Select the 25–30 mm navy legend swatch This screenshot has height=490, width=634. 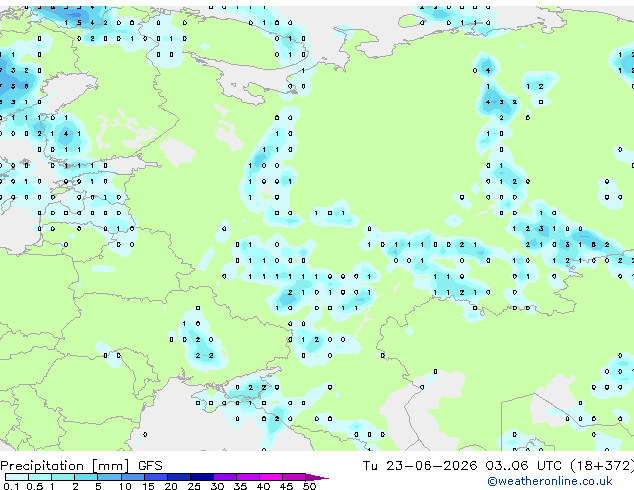(202, 477)
